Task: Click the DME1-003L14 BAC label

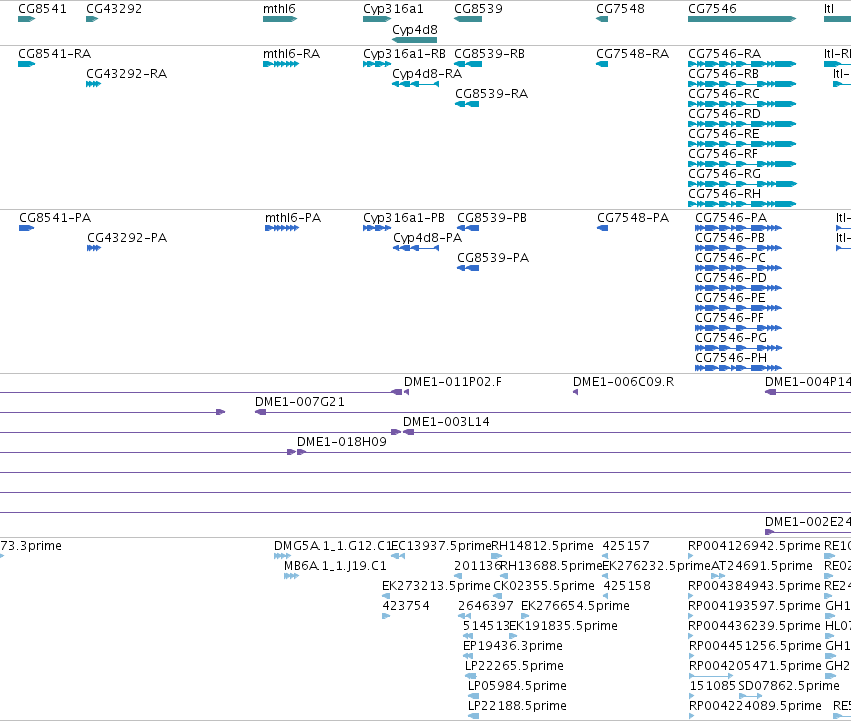Action: point(446,422)
